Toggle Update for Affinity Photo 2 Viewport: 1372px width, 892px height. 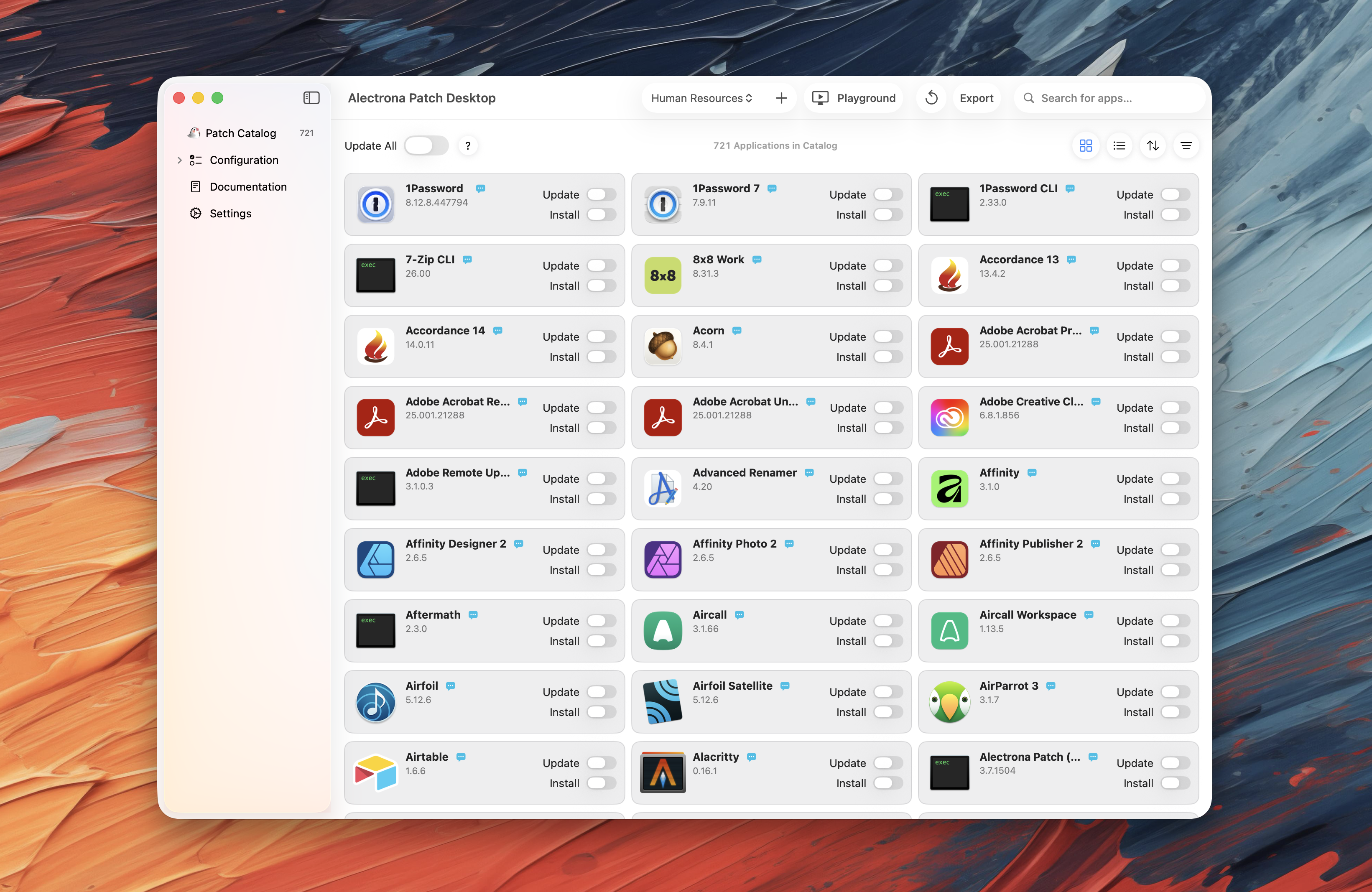(888, 550)
